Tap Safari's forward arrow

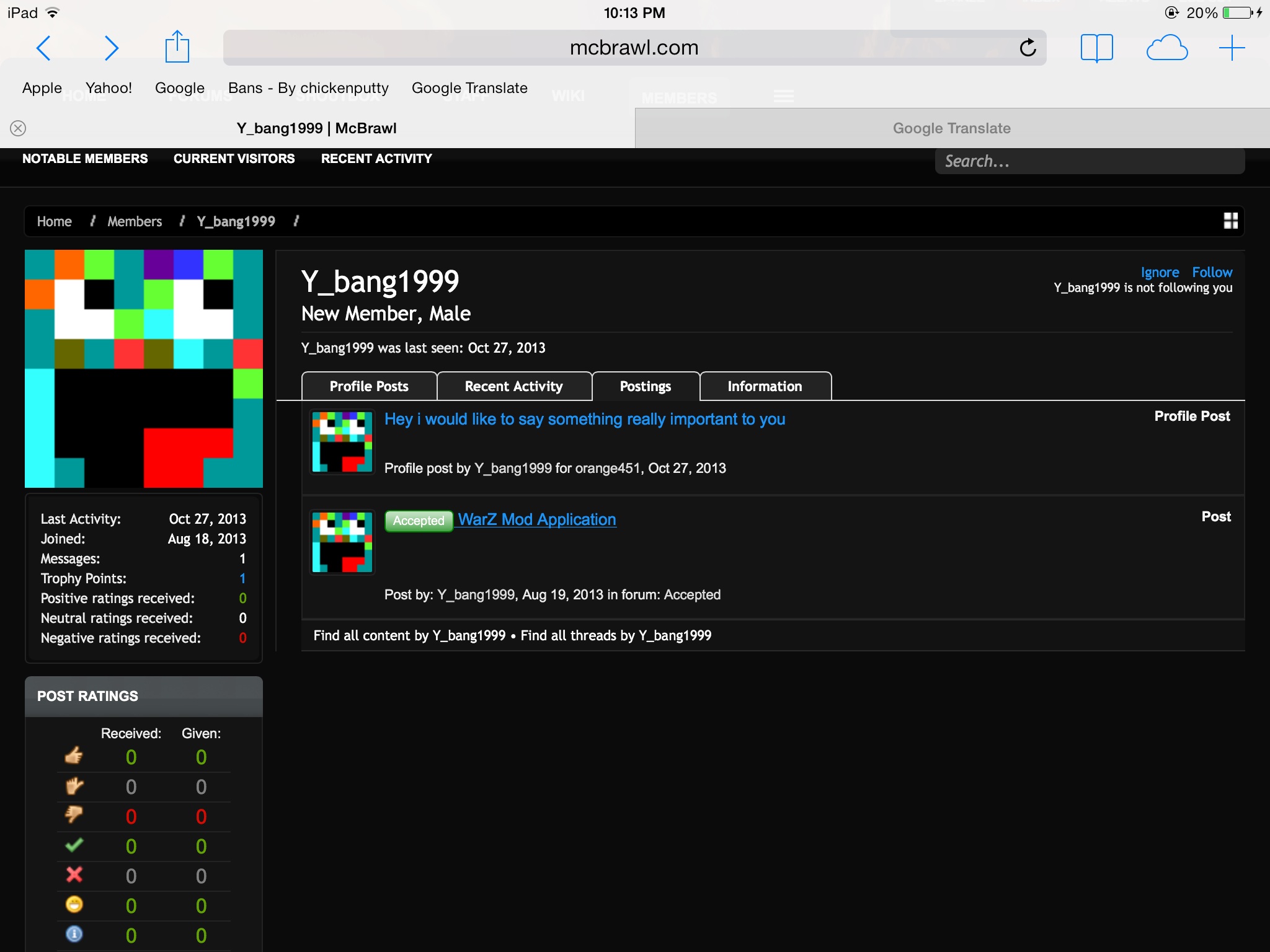point(111,48)
